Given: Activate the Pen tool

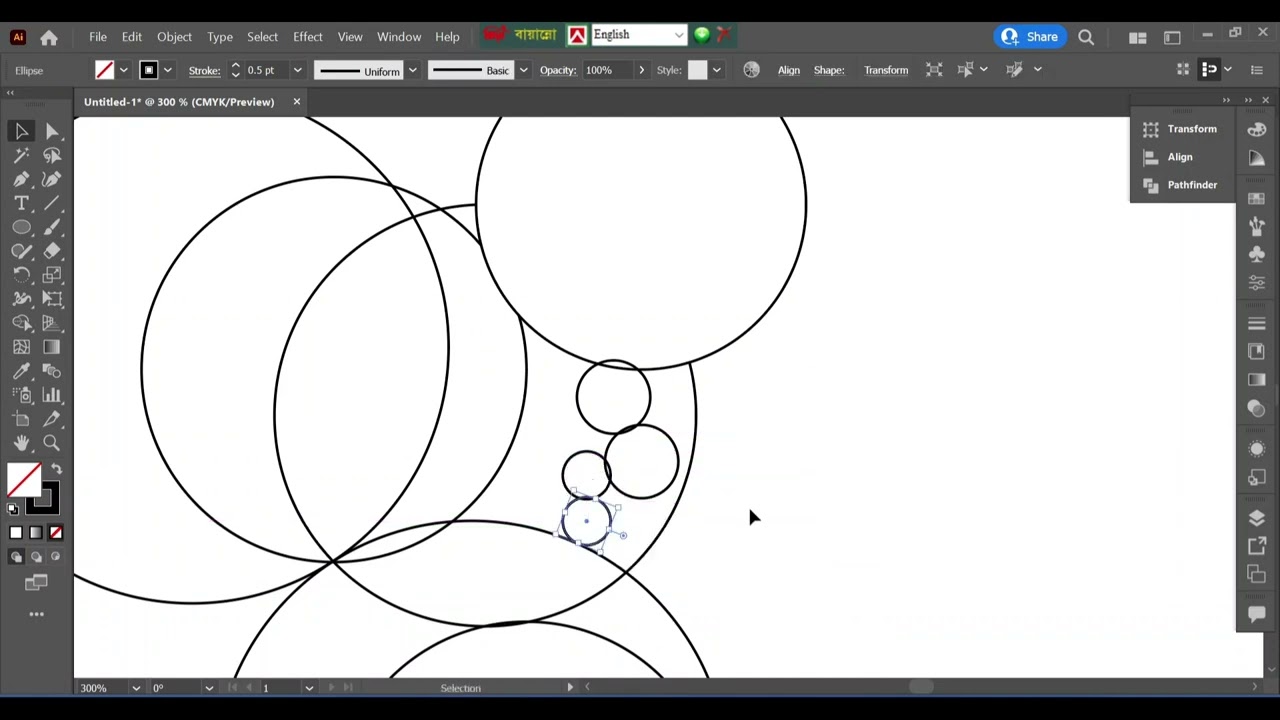Looking at the screenshot, I should point(21,179).
